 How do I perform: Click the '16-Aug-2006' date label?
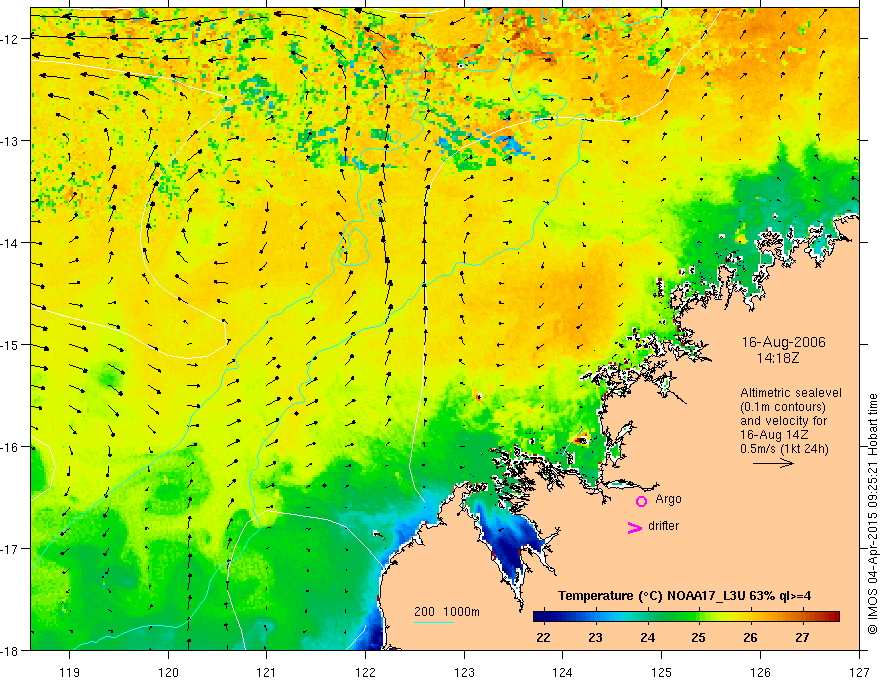tap(783, 342)
